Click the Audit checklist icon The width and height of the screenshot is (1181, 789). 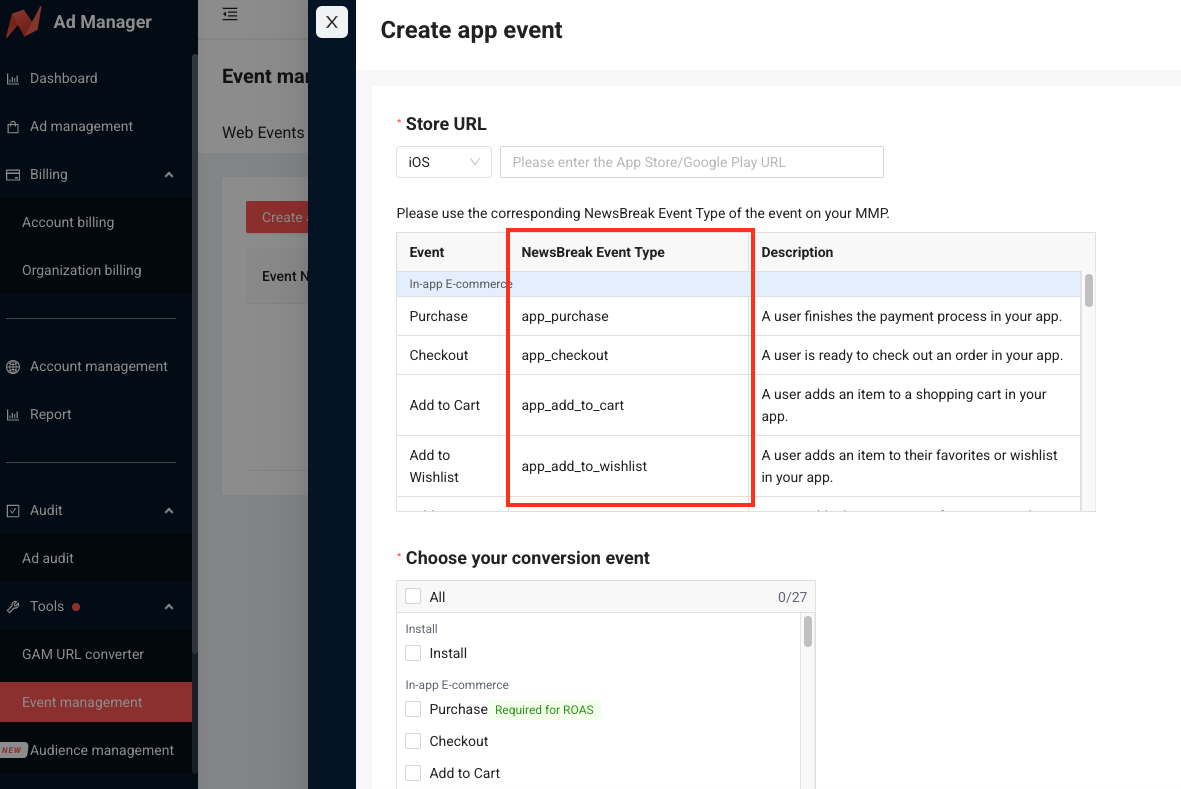coord(13,511)
